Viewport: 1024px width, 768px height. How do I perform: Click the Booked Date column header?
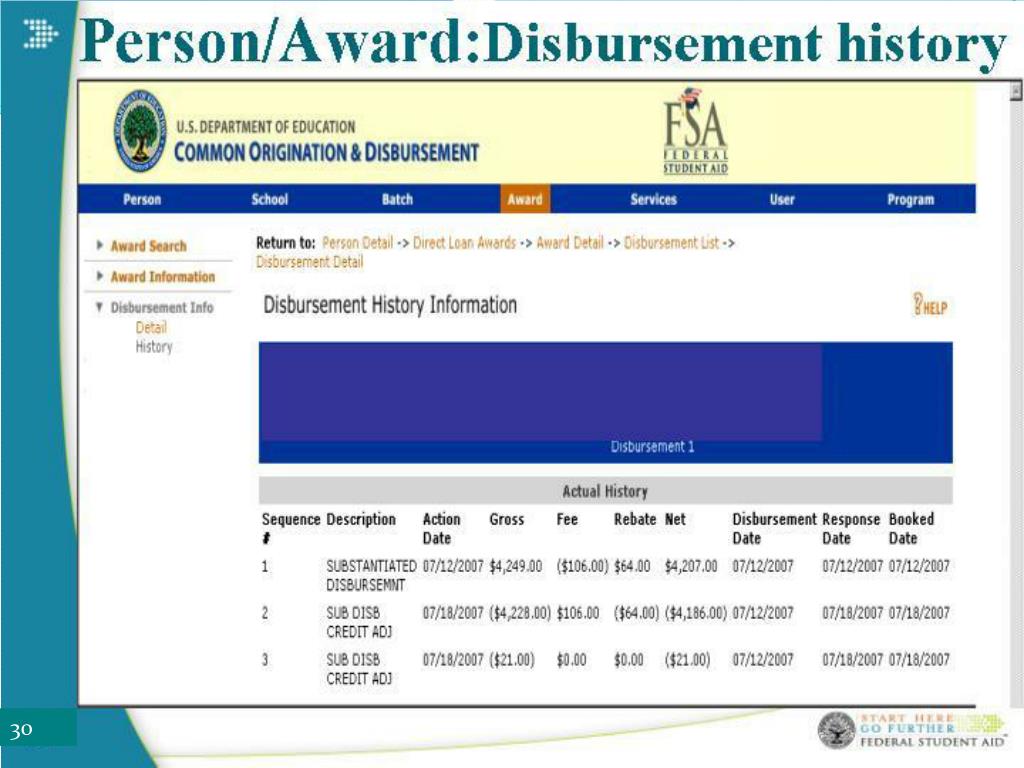(x=912, y=528)
